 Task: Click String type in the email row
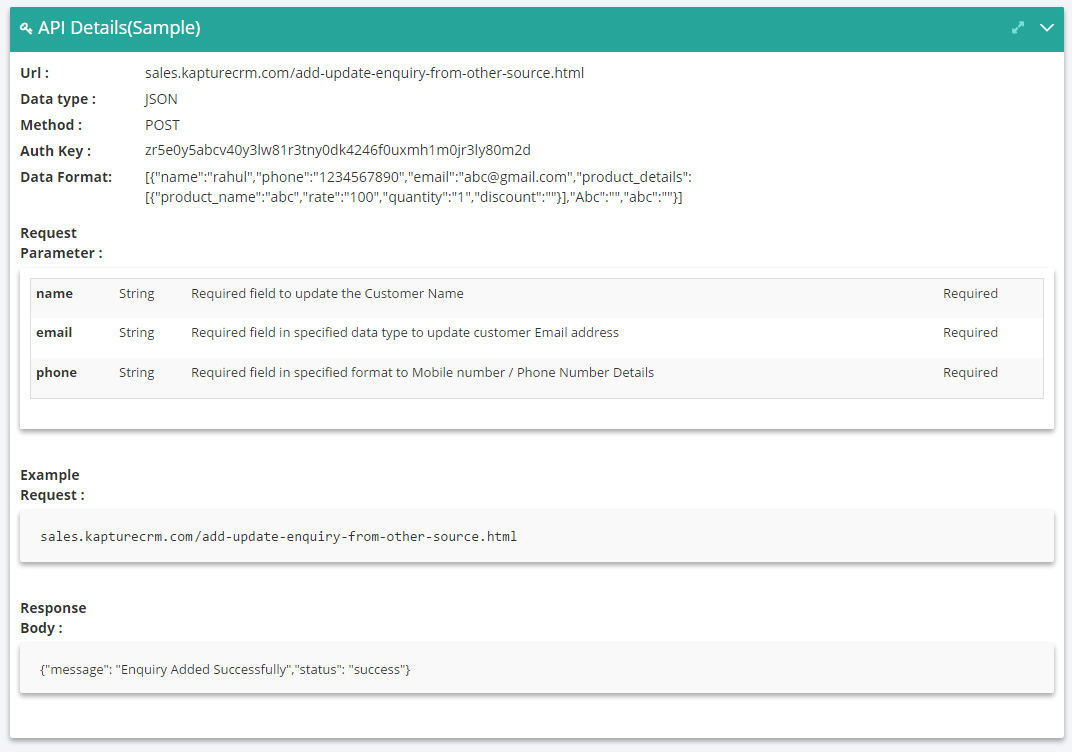137,332
